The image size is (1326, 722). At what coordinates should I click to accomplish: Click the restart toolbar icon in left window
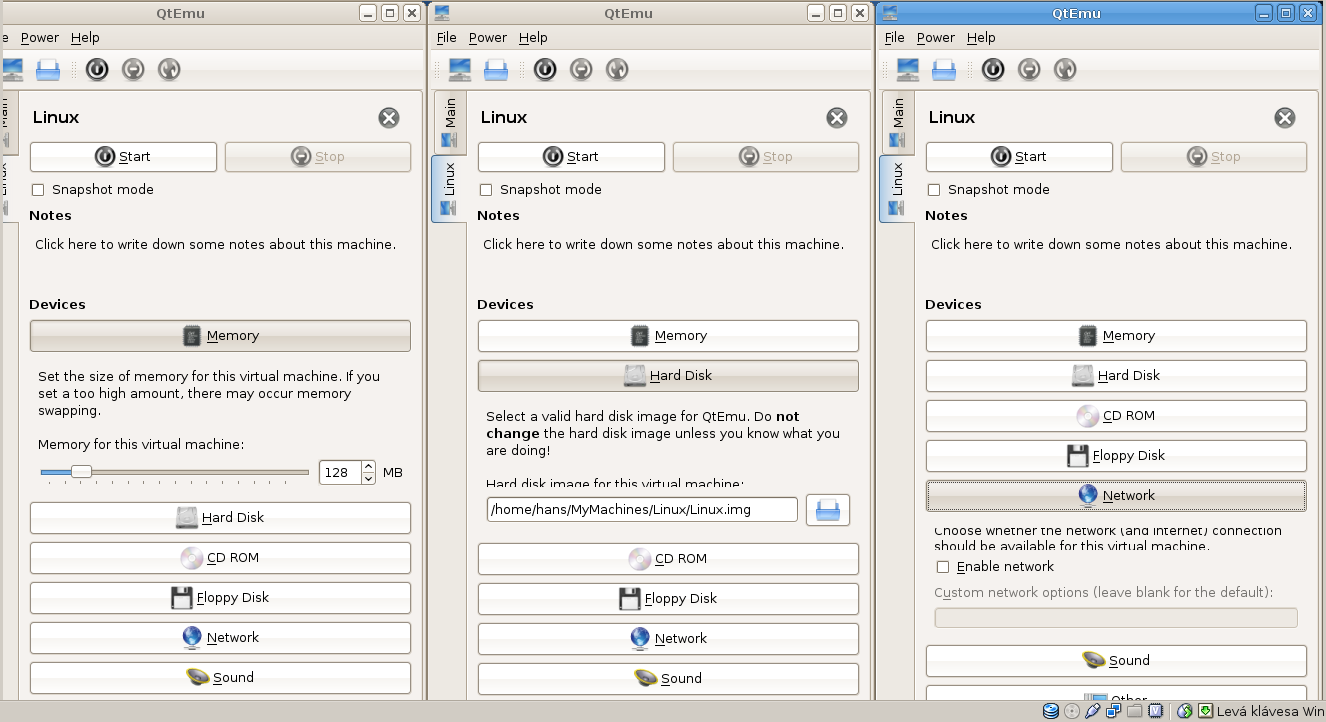(169, 69)
